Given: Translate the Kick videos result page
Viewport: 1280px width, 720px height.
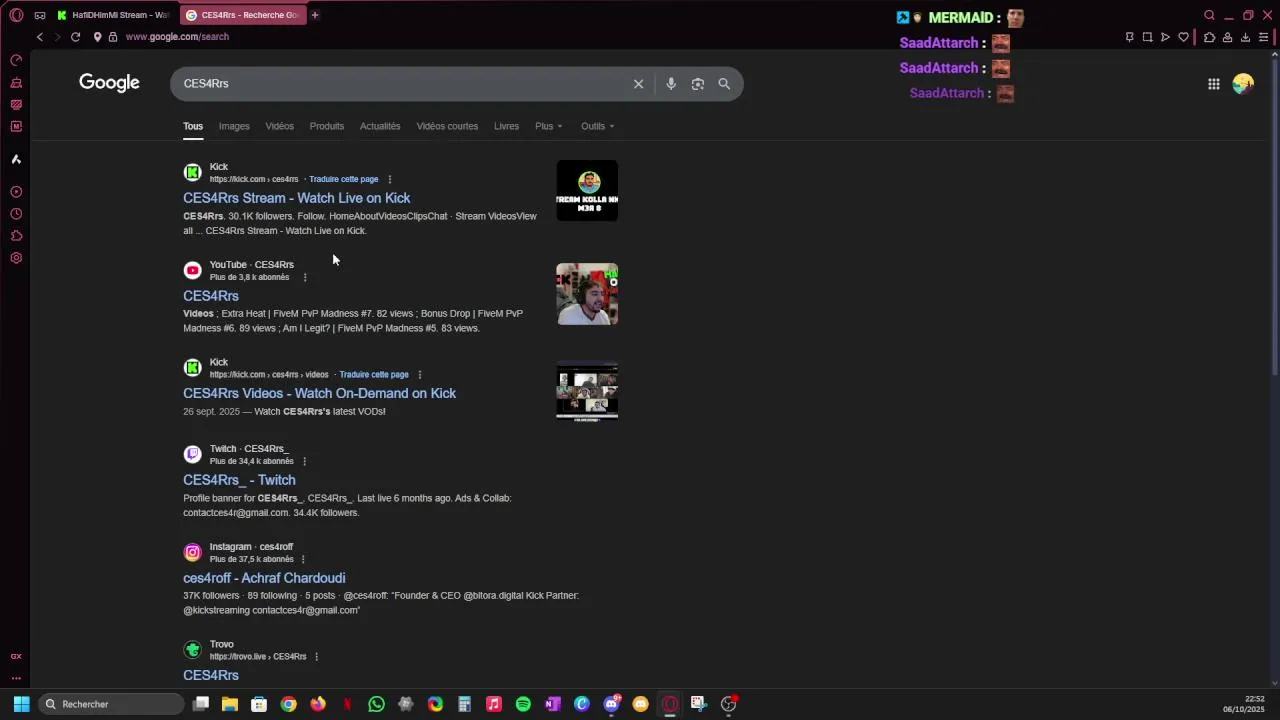Looking at the screenshot, I should pos(374,375).
